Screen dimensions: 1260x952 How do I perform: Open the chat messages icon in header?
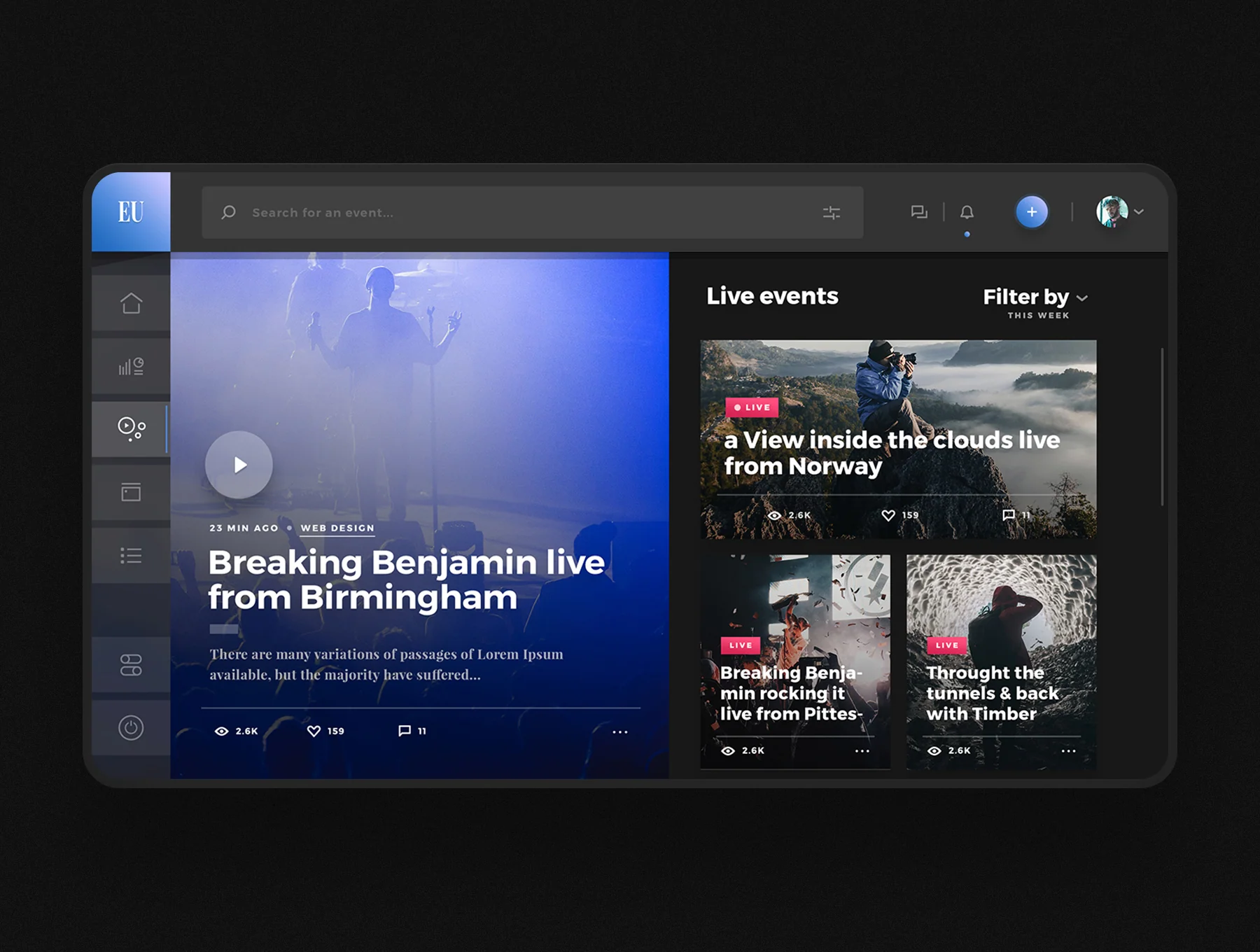coord(919,212)
